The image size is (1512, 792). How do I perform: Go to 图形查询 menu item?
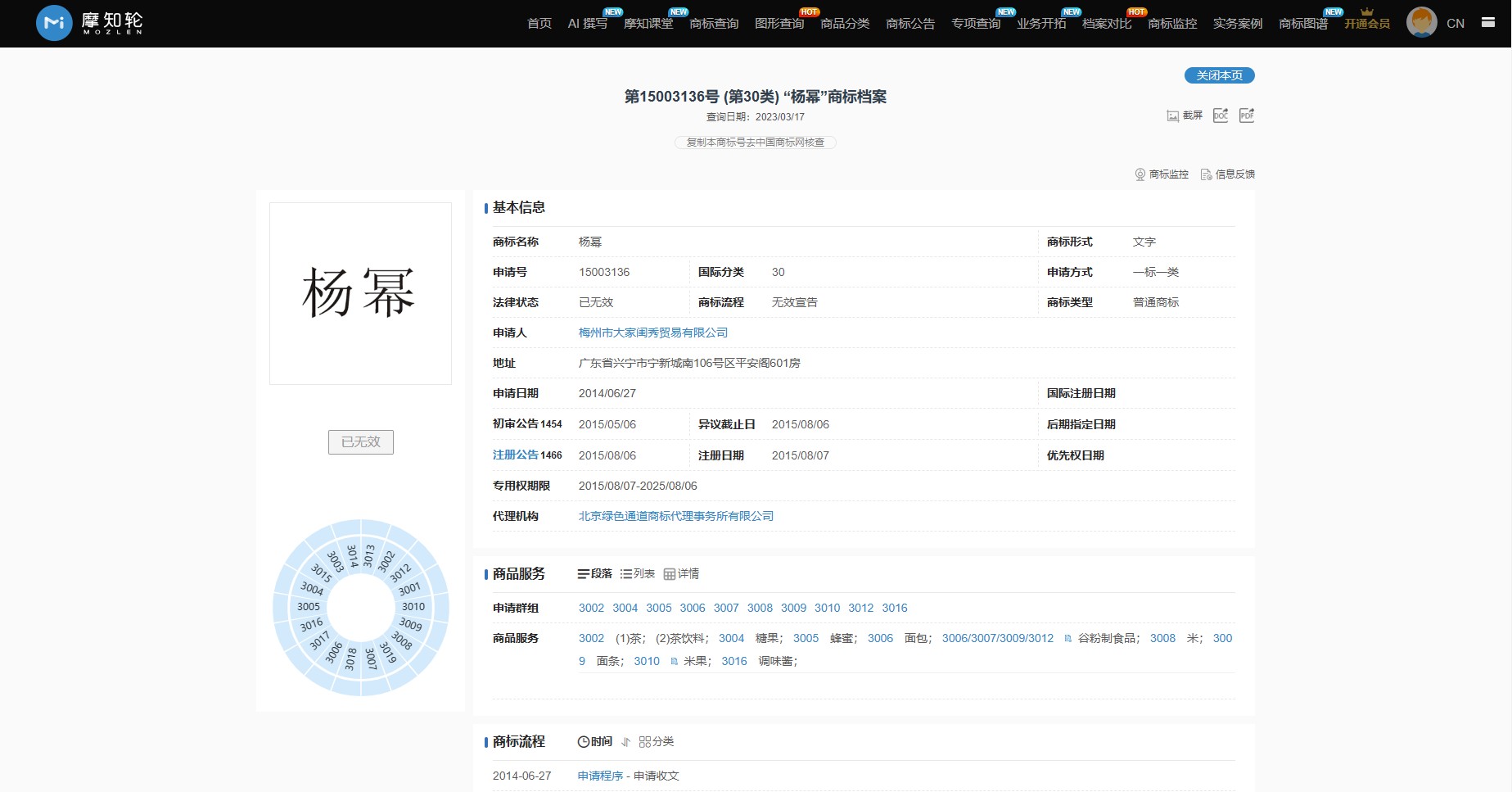coord(779,24)
